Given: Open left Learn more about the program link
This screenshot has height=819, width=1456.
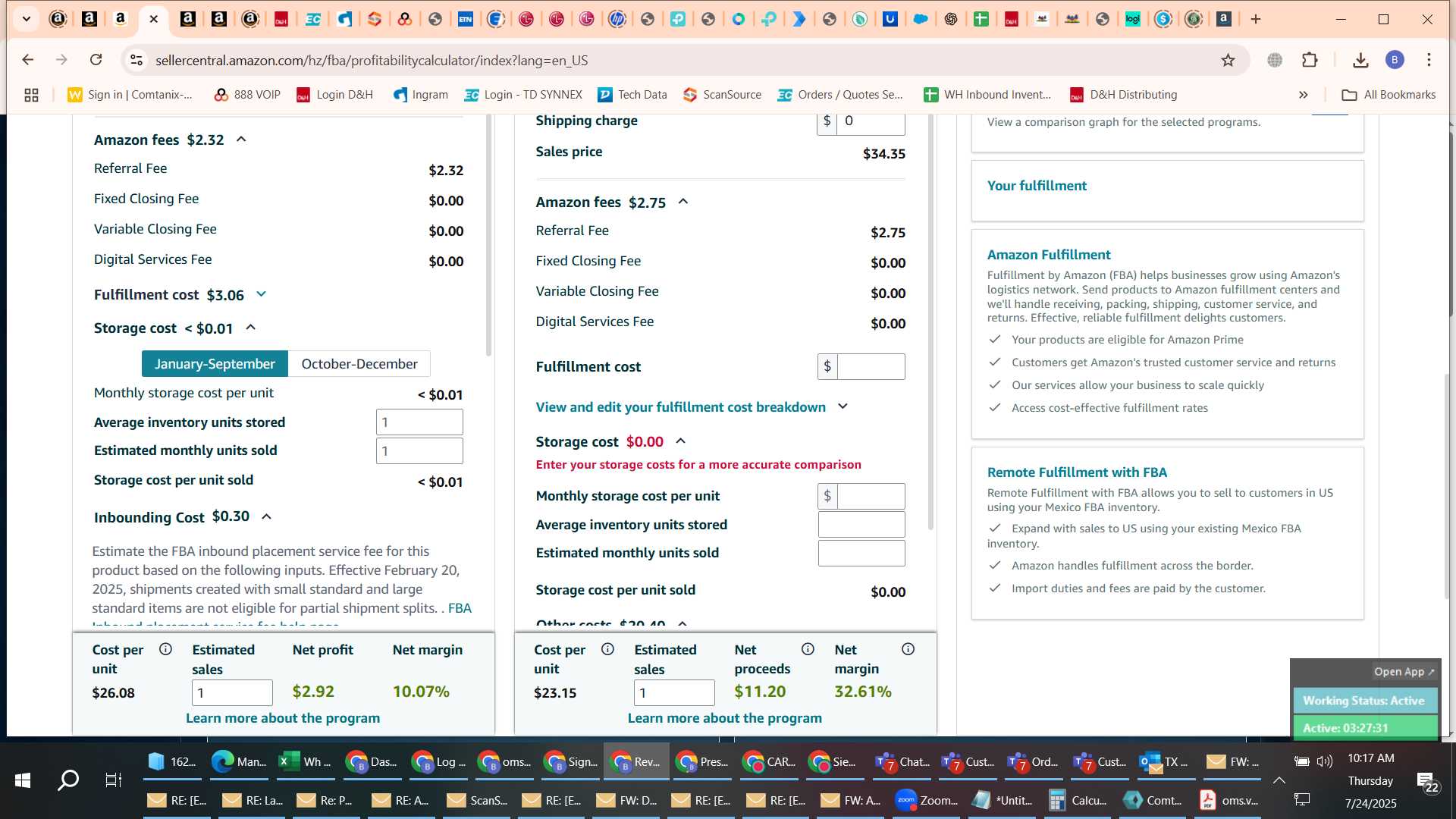Looking at the screenshot, I should pyautogui.click(x=283, y=718).
